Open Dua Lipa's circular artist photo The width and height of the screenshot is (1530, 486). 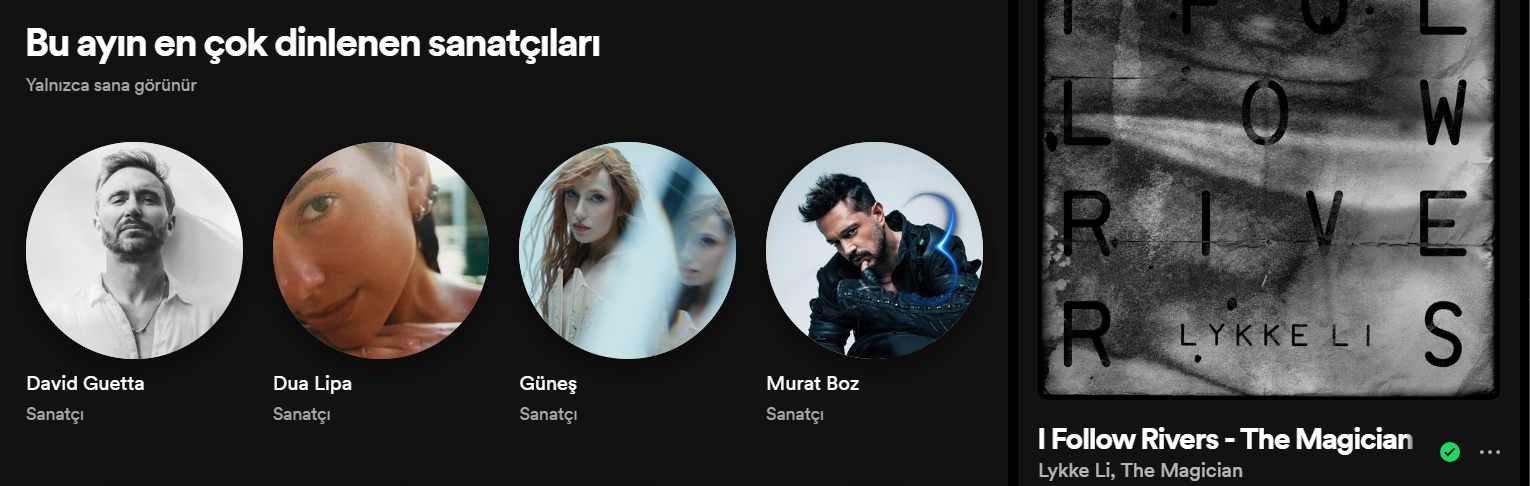pos(381,250)
